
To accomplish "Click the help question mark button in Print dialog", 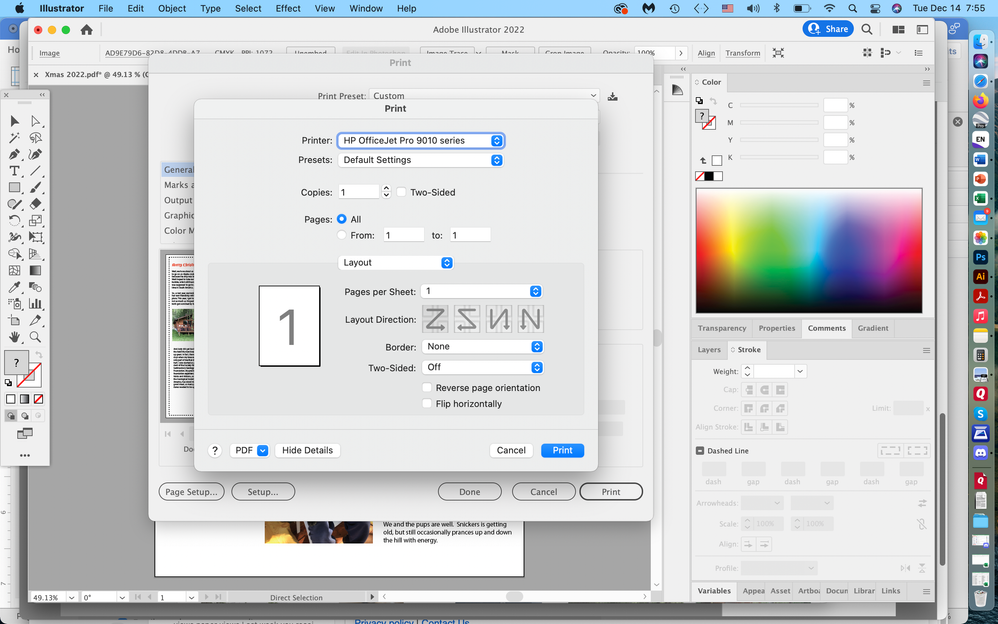I will point(215,451).
